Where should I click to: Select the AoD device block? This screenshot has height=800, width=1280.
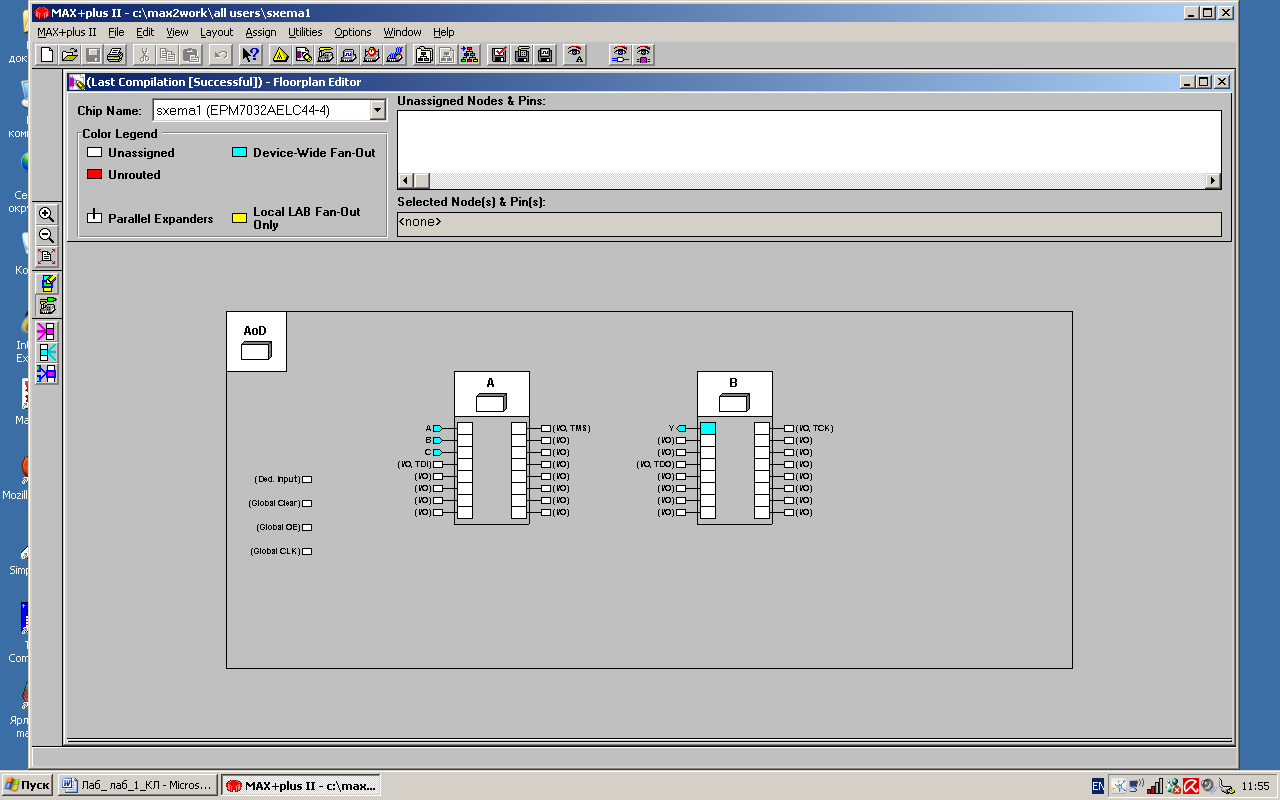[x=256, y=341]
